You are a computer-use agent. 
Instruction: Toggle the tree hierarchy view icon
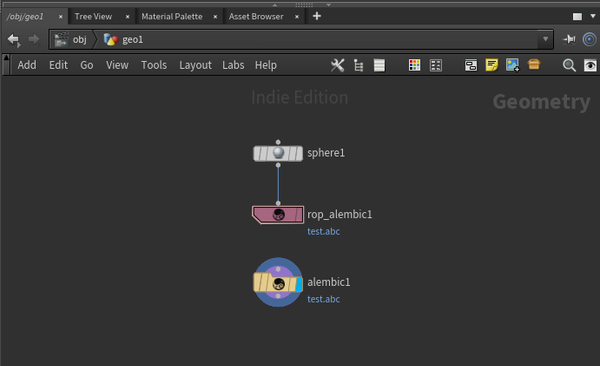tap(359, 65)
